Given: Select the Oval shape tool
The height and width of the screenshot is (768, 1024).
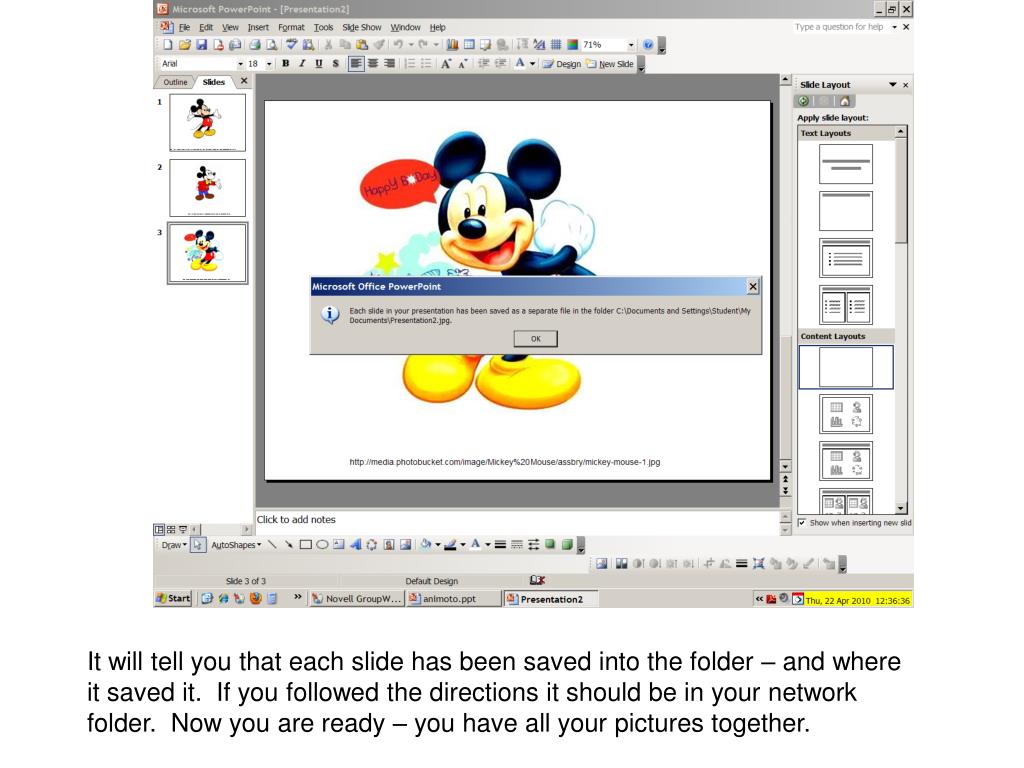Looking at the screenshot, I should [x=322, y=545].
